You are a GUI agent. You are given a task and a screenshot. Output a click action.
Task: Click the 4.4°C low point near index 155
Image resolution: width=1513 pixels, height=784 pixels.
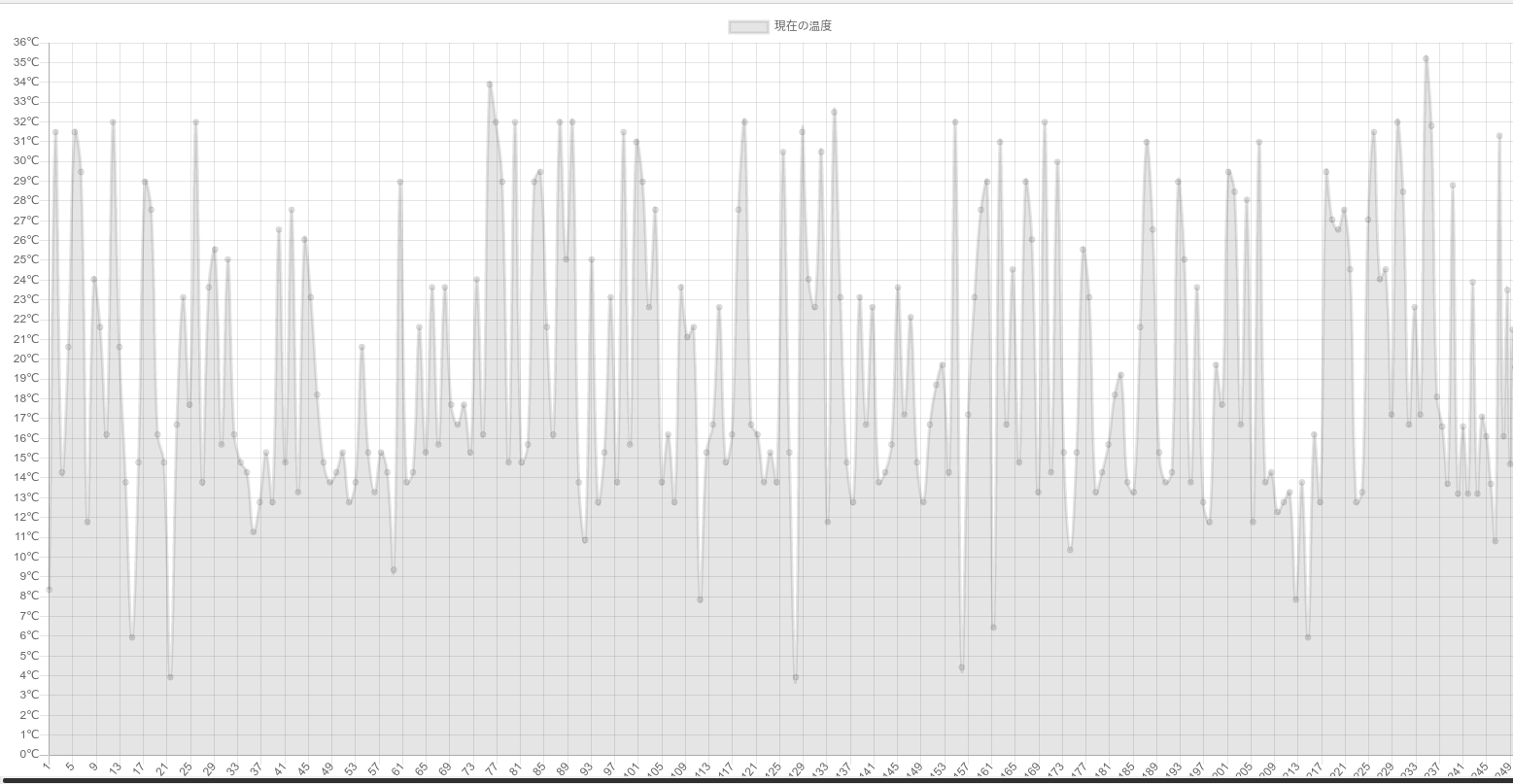(961, 667)
